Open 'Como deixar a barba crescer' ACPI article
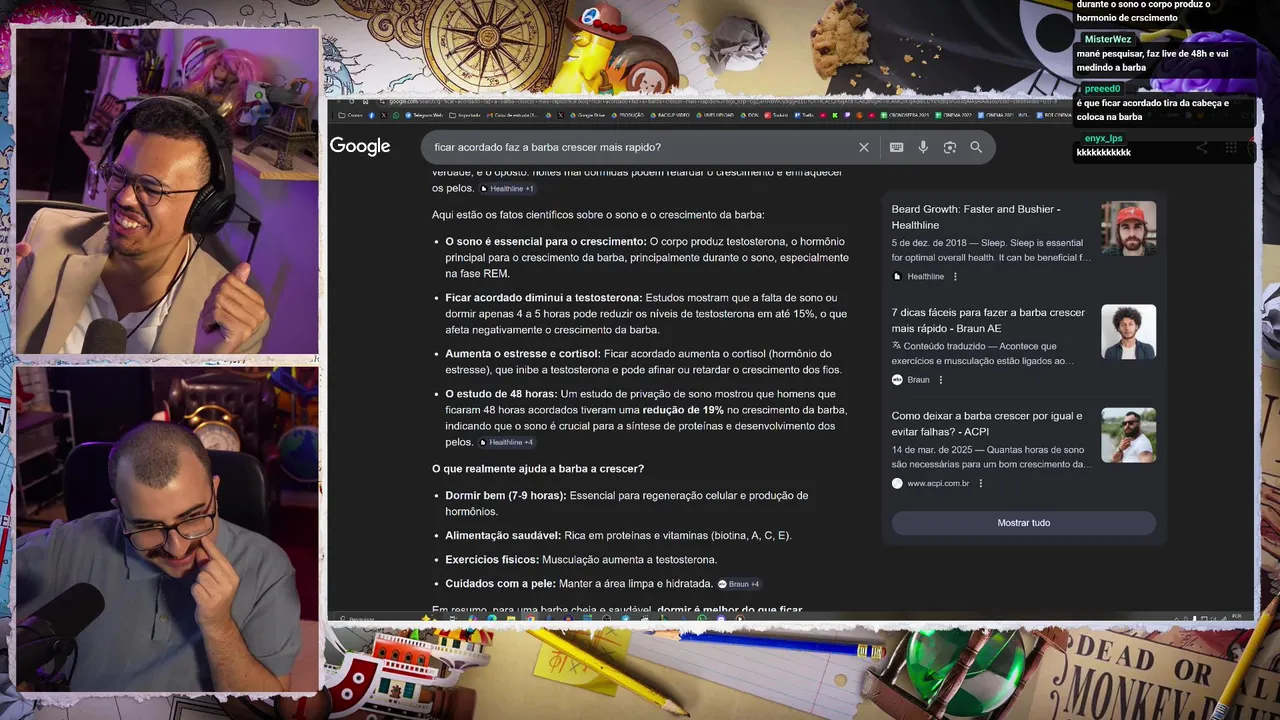Screen dimensions: 1280x720 (x=987, y=424)
